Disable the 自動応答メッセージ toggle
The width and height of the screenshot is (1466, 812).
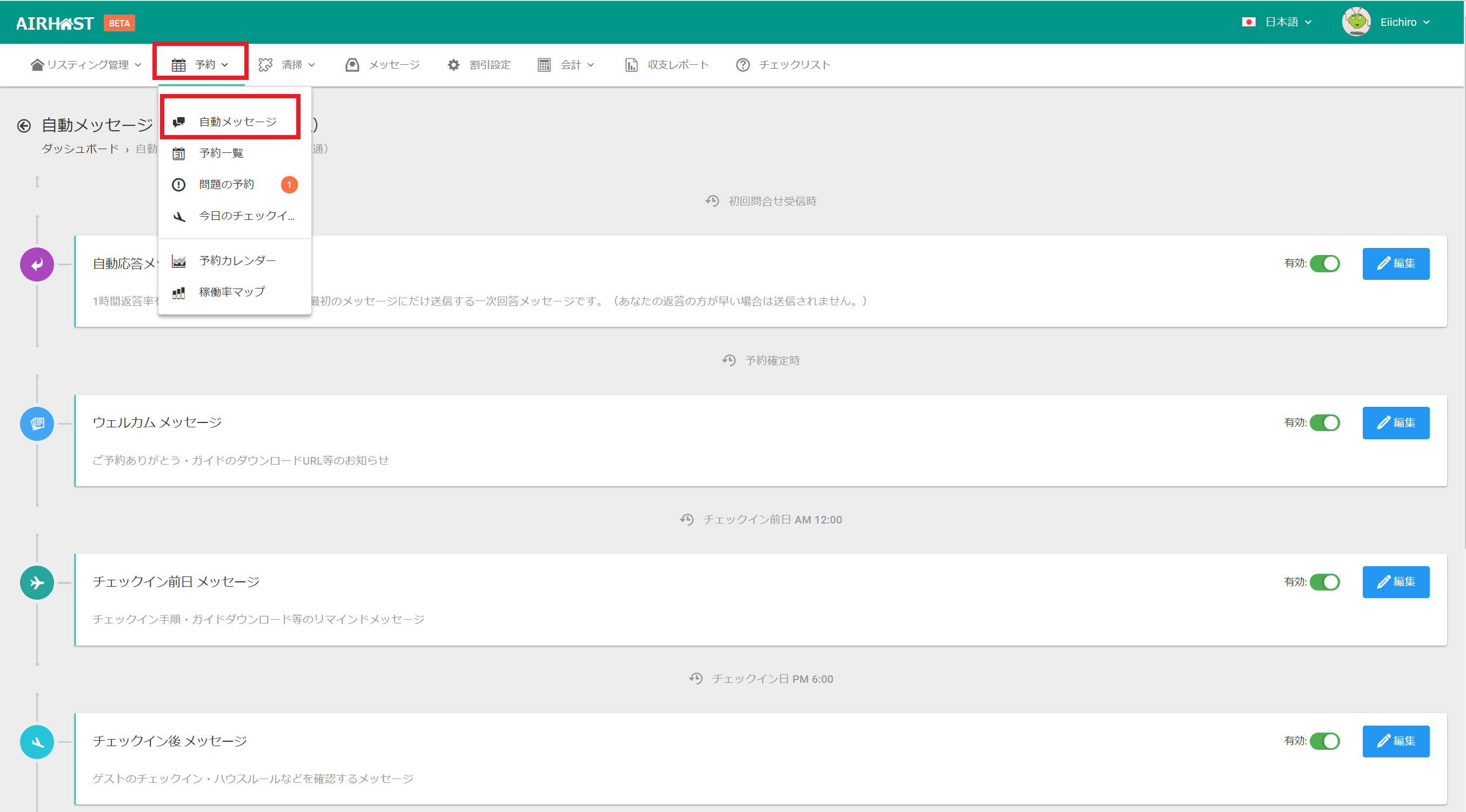coord(1324,264)
